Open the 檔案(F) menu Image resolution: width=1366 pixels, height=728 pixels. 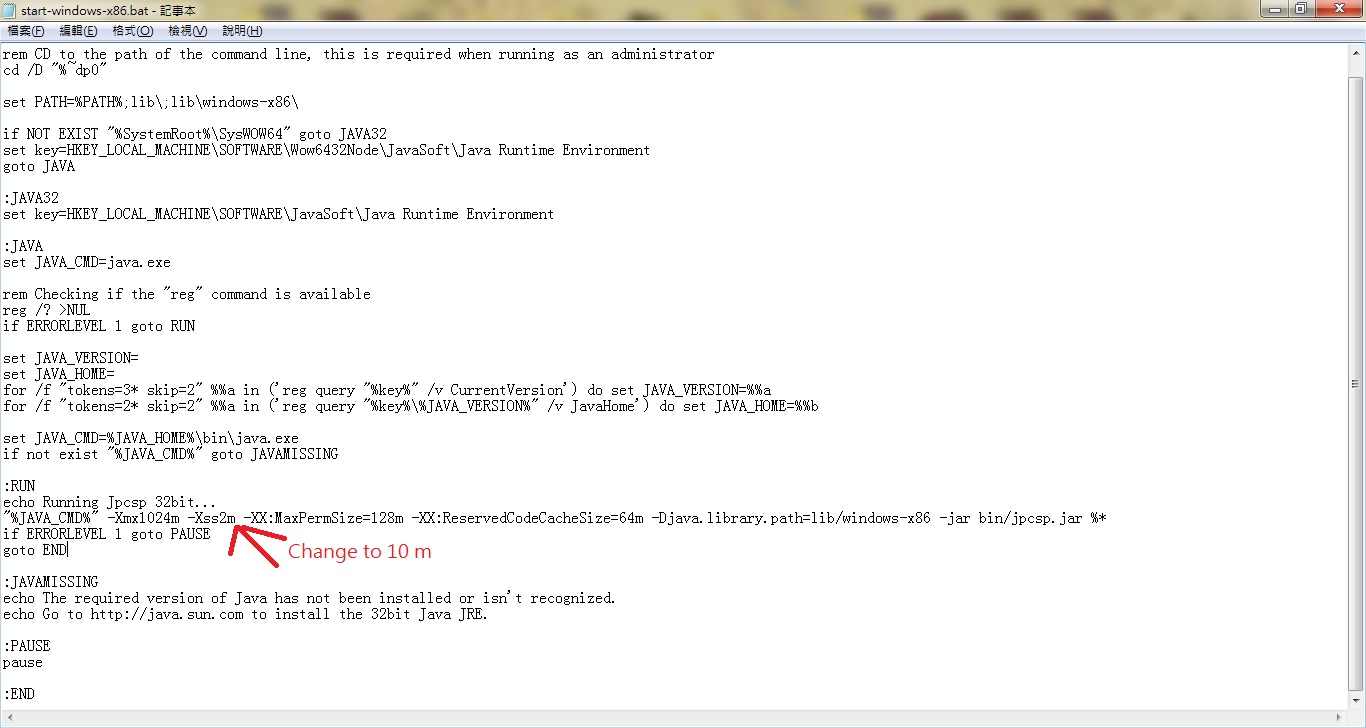26,31
